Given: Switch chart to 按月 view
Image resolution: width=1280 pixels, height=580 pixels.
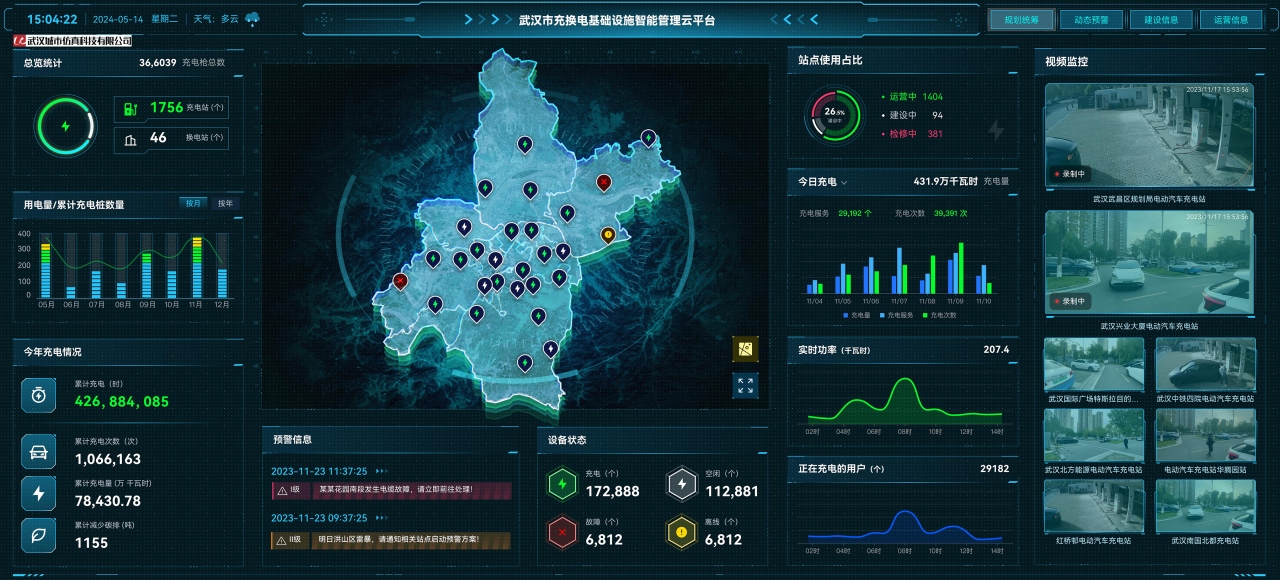Looking at the screenshot, I should (193, 204).
